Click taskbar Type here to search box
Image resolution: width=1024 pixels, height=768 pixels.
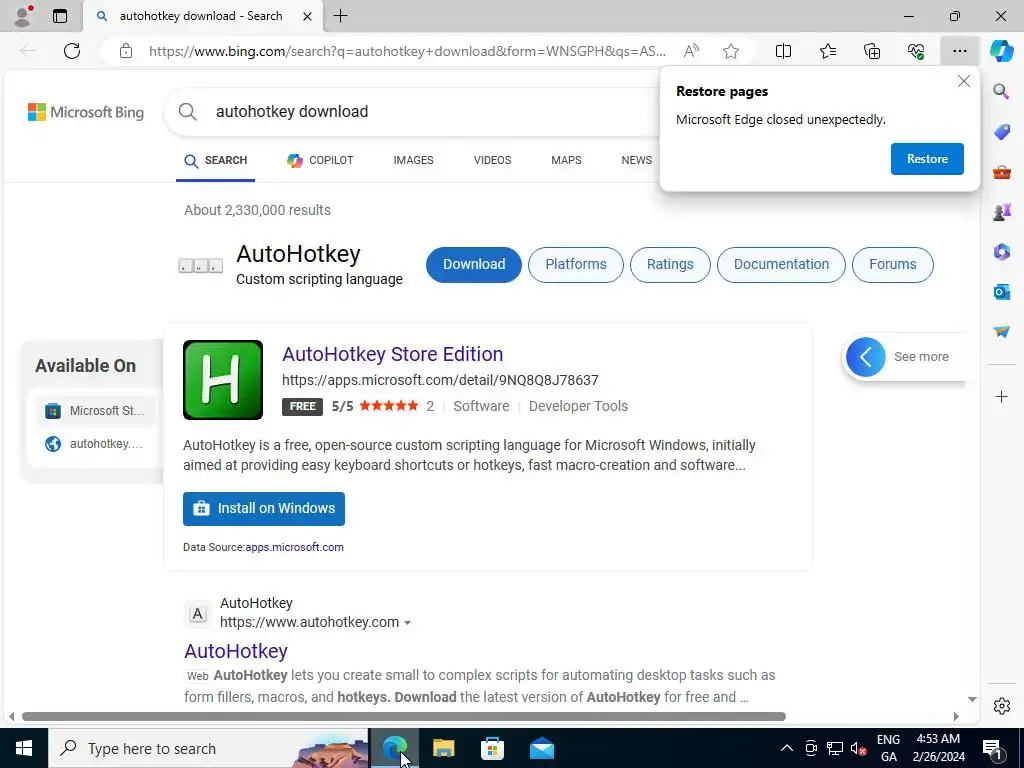point(208,748)
